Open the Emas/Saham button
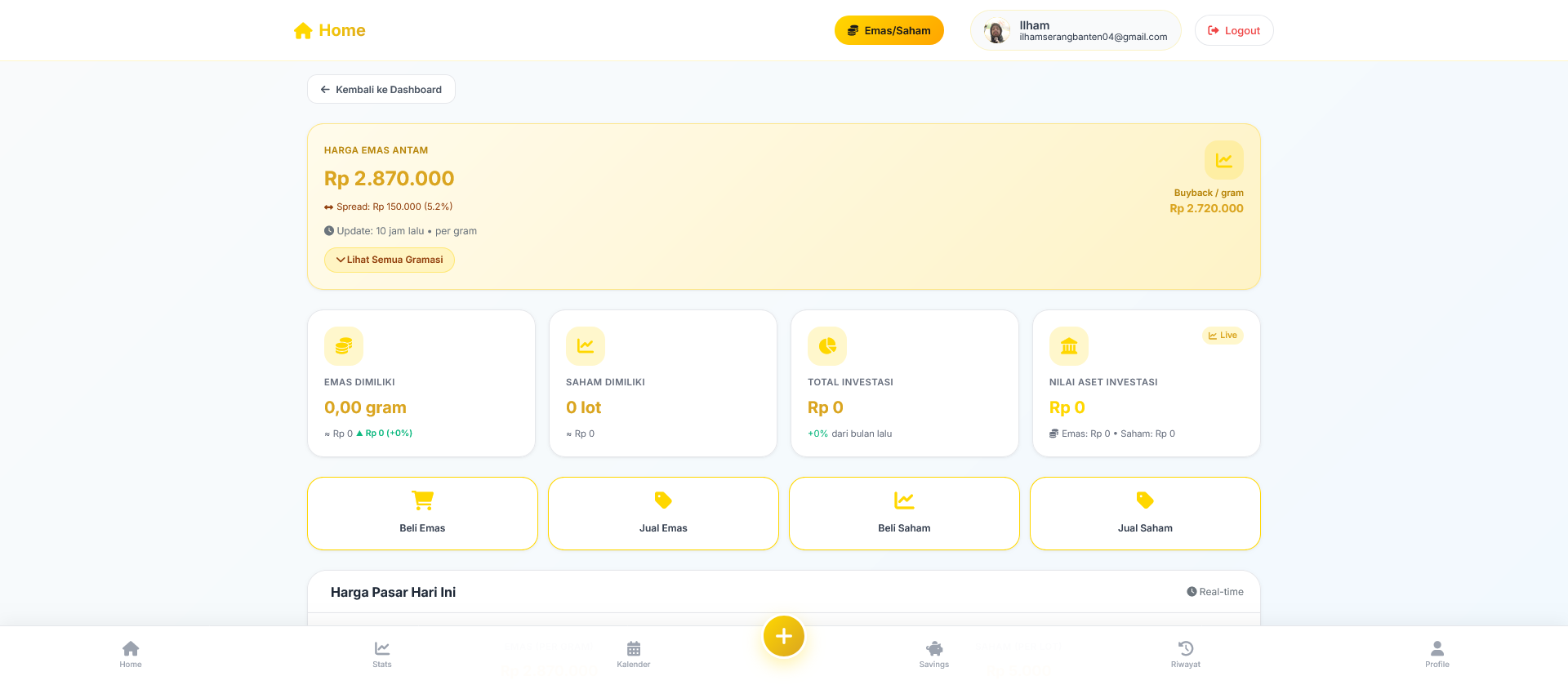The height and width of the screenshot is (685, 1568). tap(889, 30)
